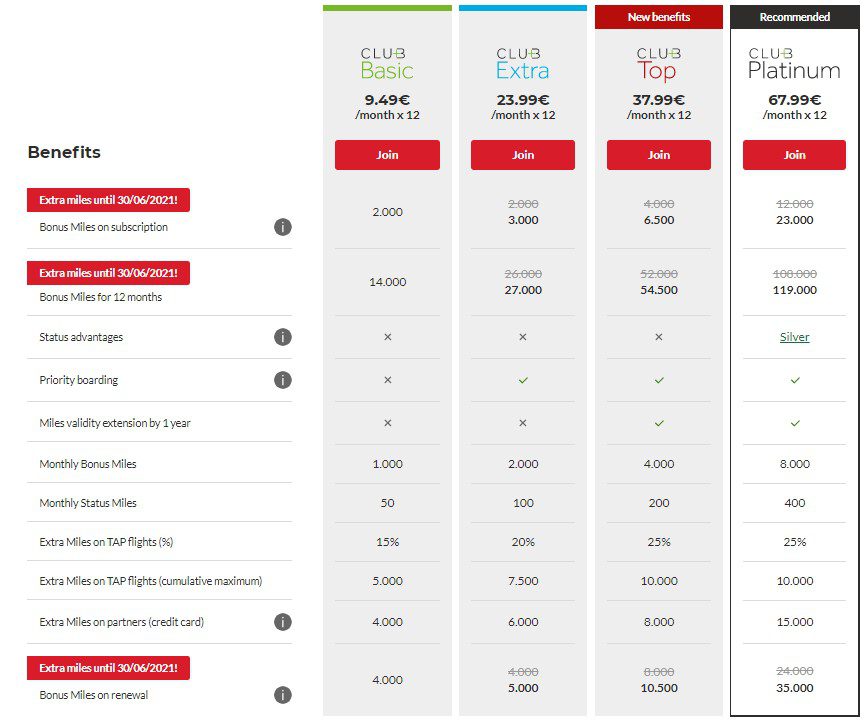
Task: Select Extra Miles on TAP flights cumulative maximum label
Action: (151, 581)
